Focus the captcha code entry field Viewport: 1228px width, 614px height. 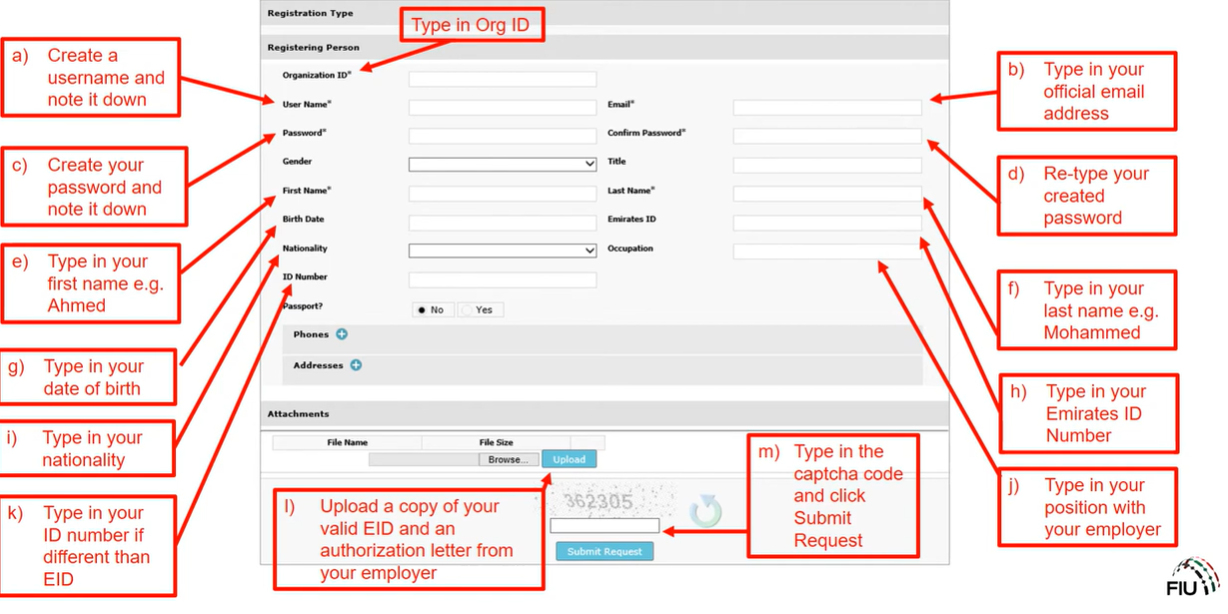click(x=604, y=526)
